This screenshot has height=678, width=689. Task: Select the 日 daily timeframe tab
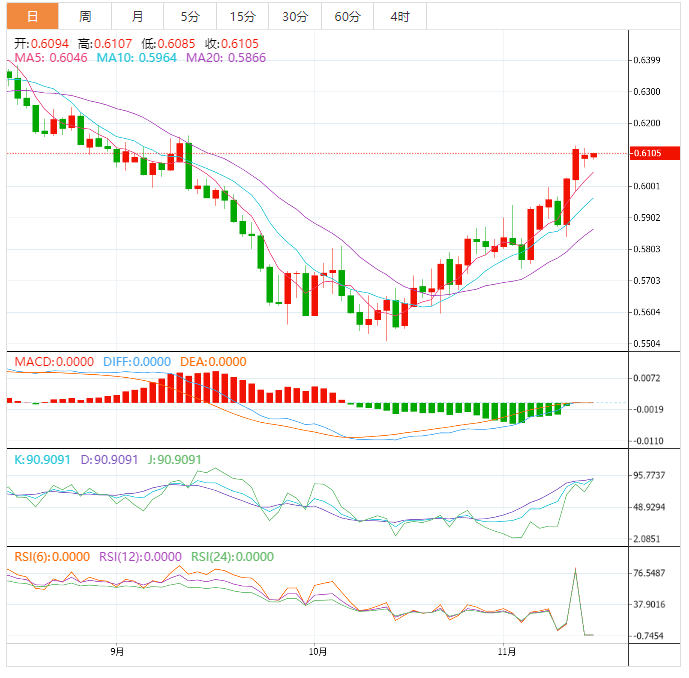33,16
